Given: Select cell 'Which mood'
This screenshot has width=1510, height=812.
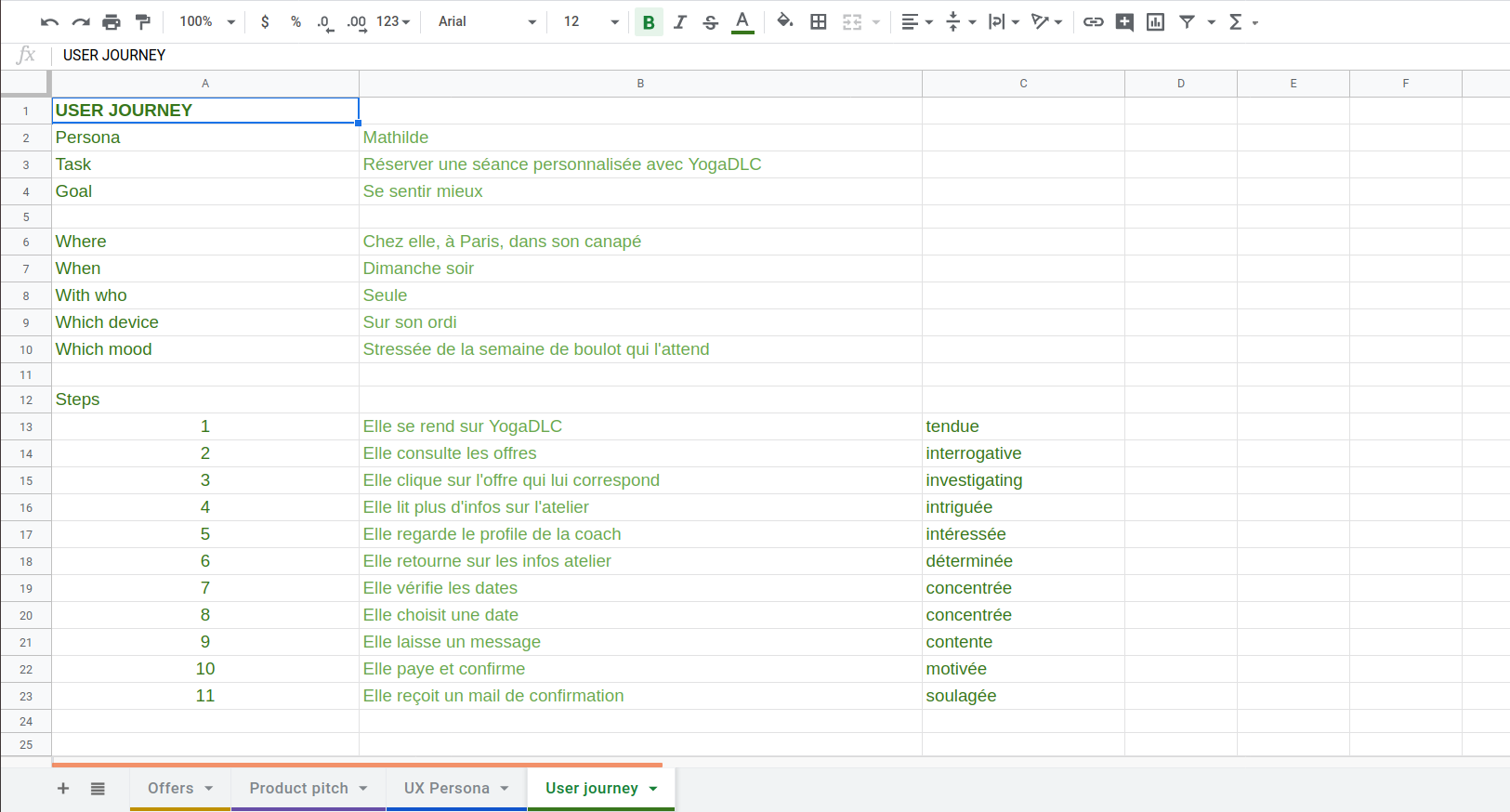Looking at the screenshot, I should pos(205,349).
